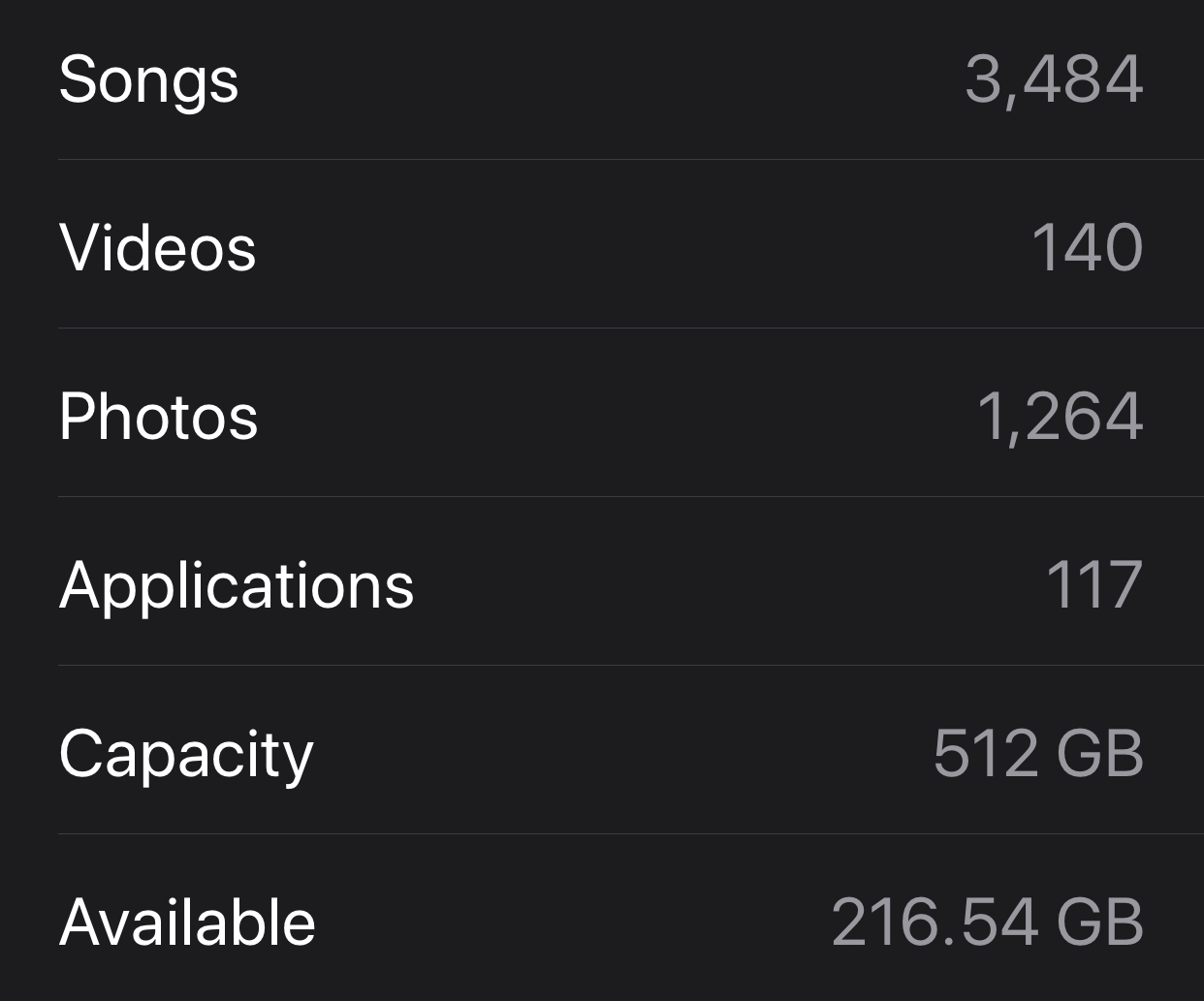
Task: Click the divider line beneath Capacity row
Action: (631, 833)
